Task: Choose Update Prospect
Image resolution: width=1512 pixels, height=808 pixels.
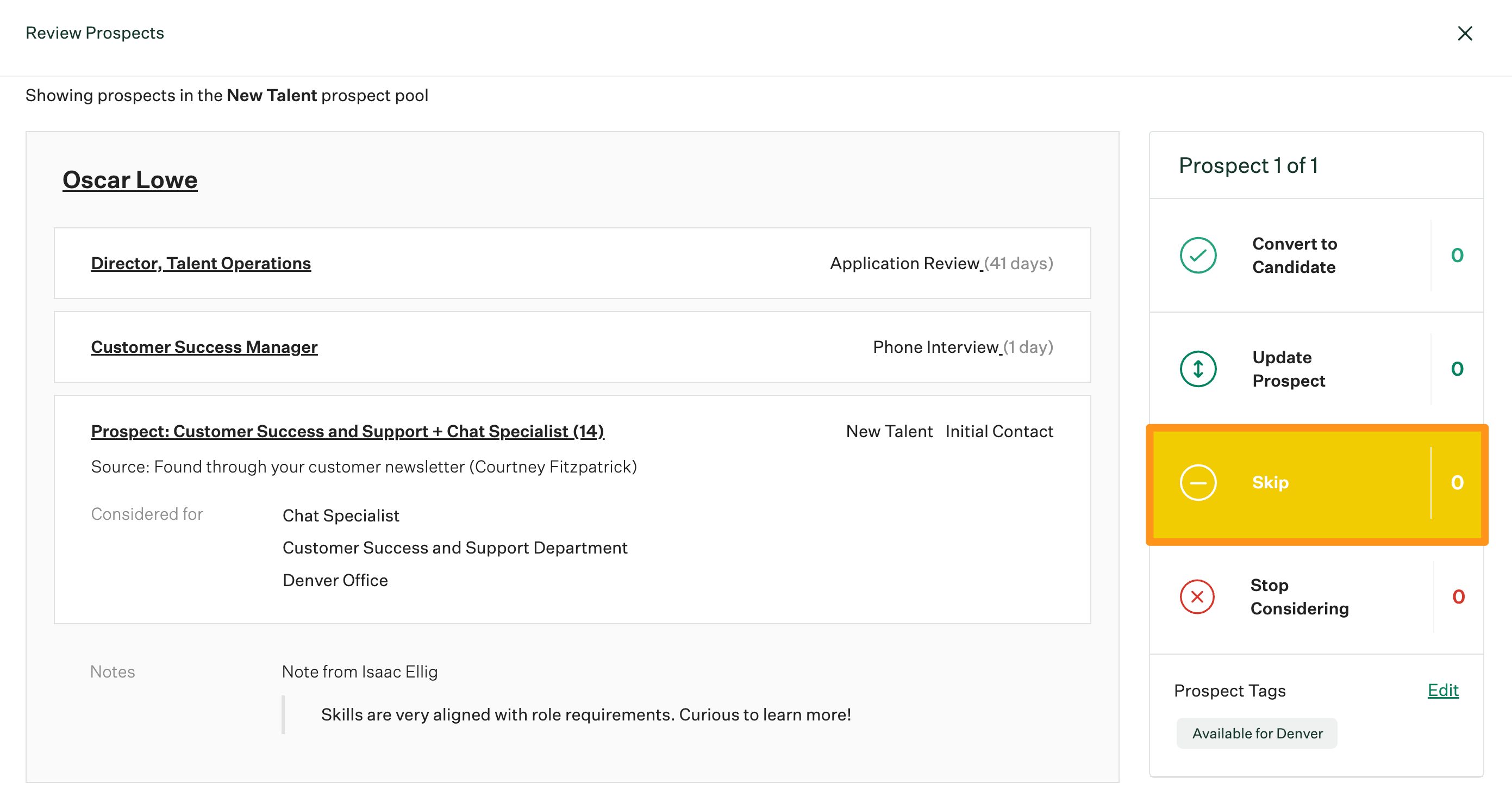Action: click(x=1289, y=369)
